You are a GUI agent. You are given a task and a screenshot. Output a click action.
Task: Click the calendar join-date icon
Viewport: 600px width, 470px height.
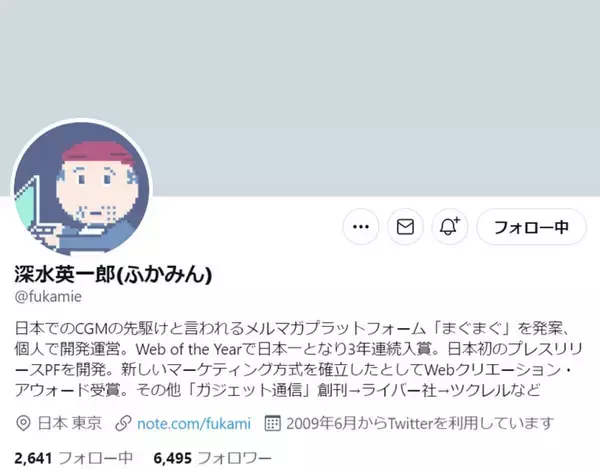[272, 423]
